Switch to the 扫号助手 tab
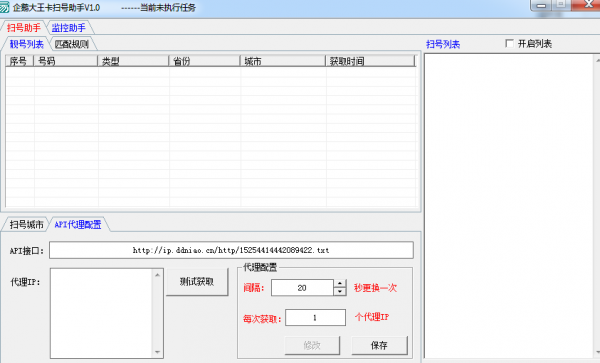600x363 pixels. coord(24,28)
